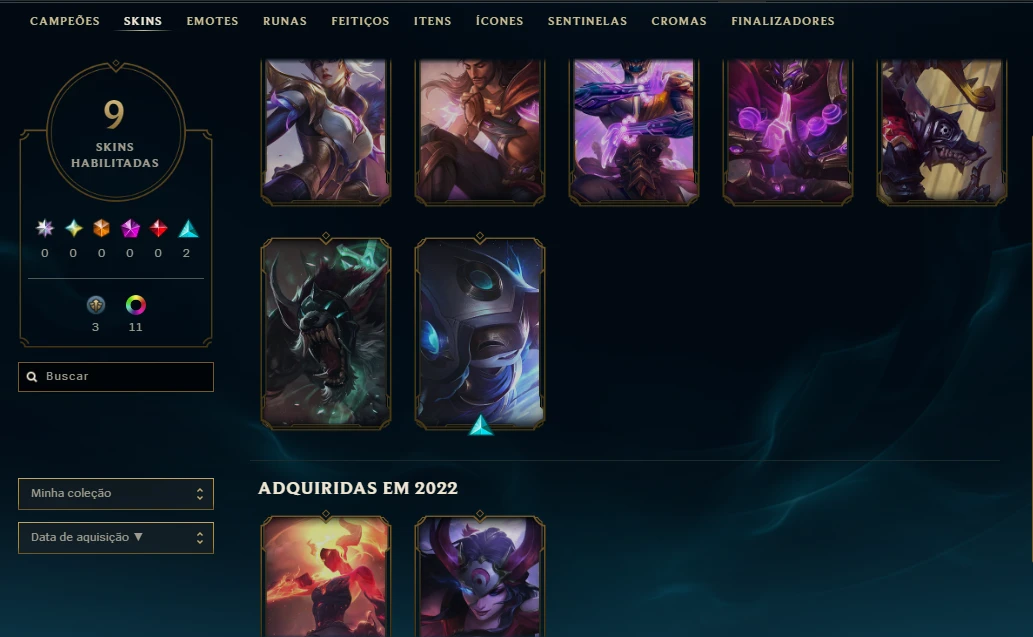Switch to the Emotes tab
The width and height of the screenshot is (1033, 637).
[x=212, y=21]
